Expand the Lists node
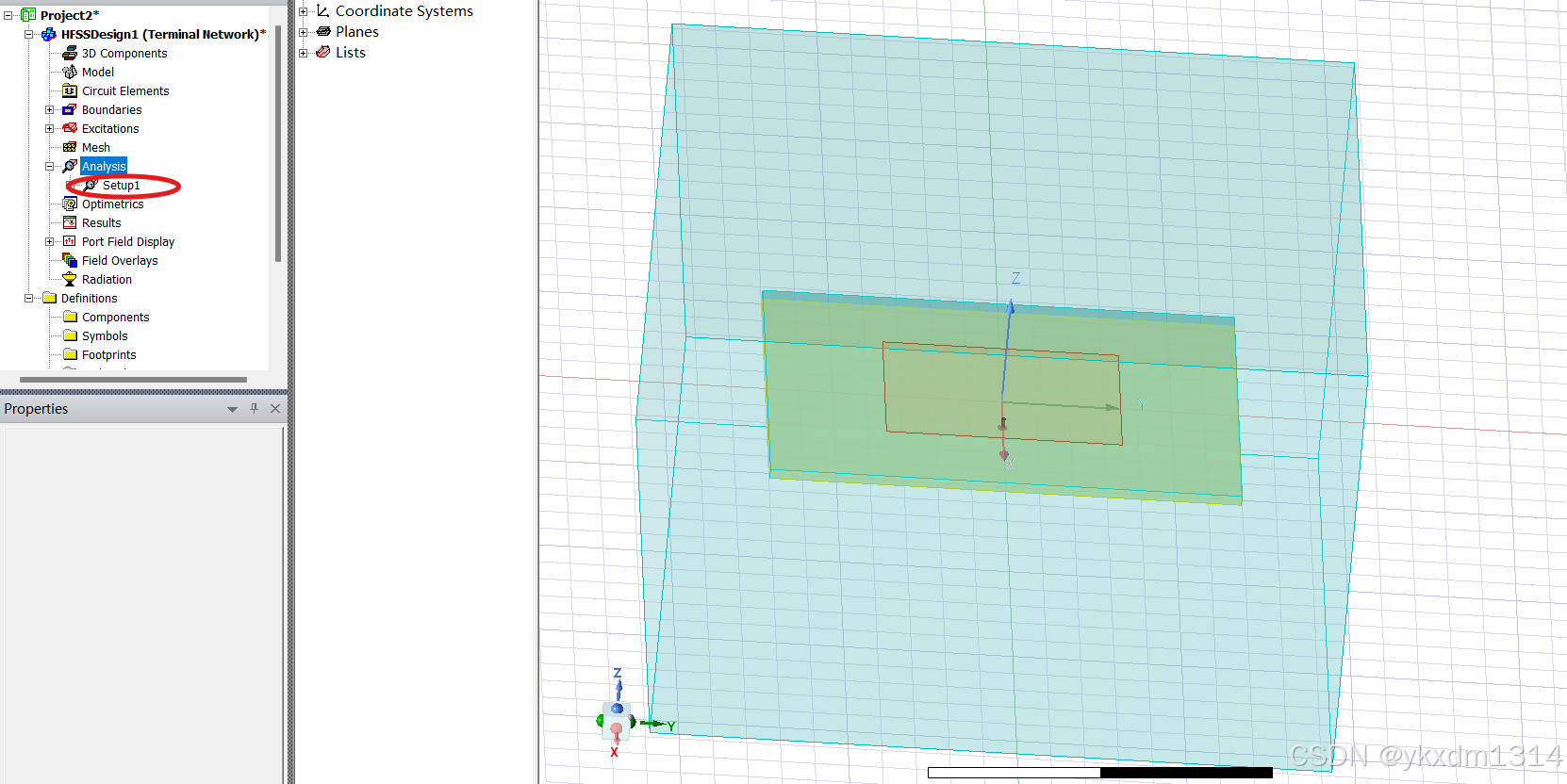Image resolution: width=1567 pixels, height=784 pixels. (304, 53)
